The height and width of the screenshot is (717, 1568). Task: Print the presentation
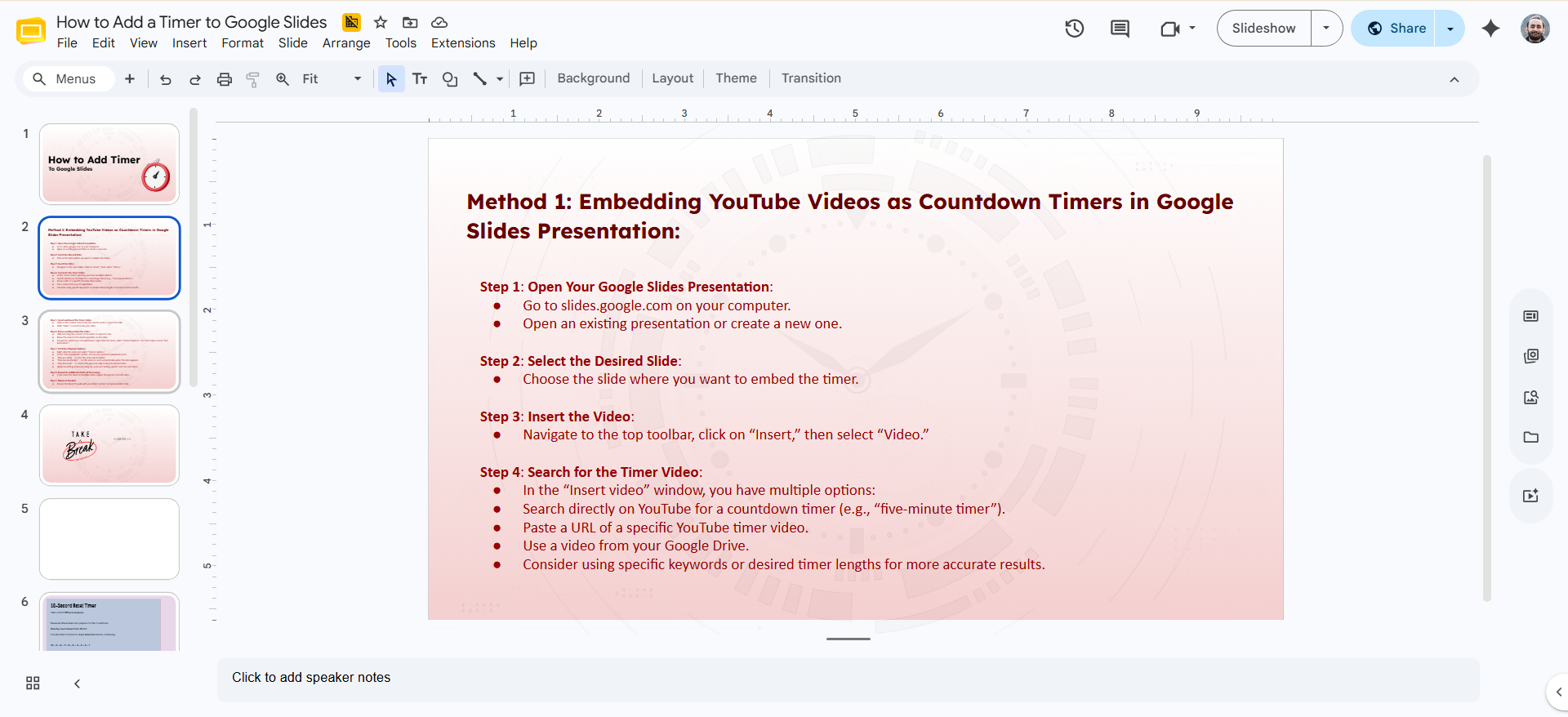pos(225,79)
